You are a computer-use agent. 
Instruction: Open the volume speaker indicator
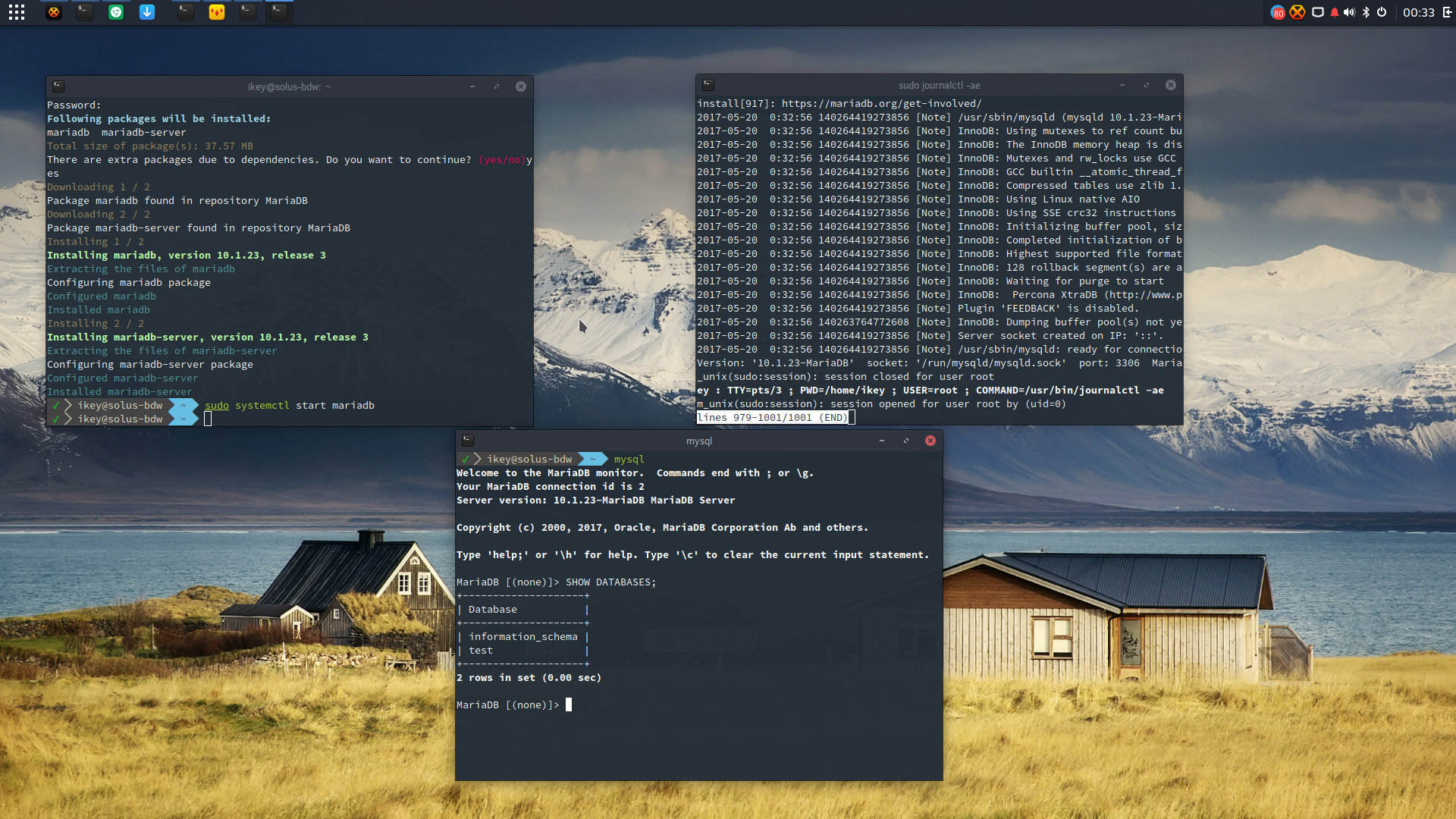[x=1349, y=12]
